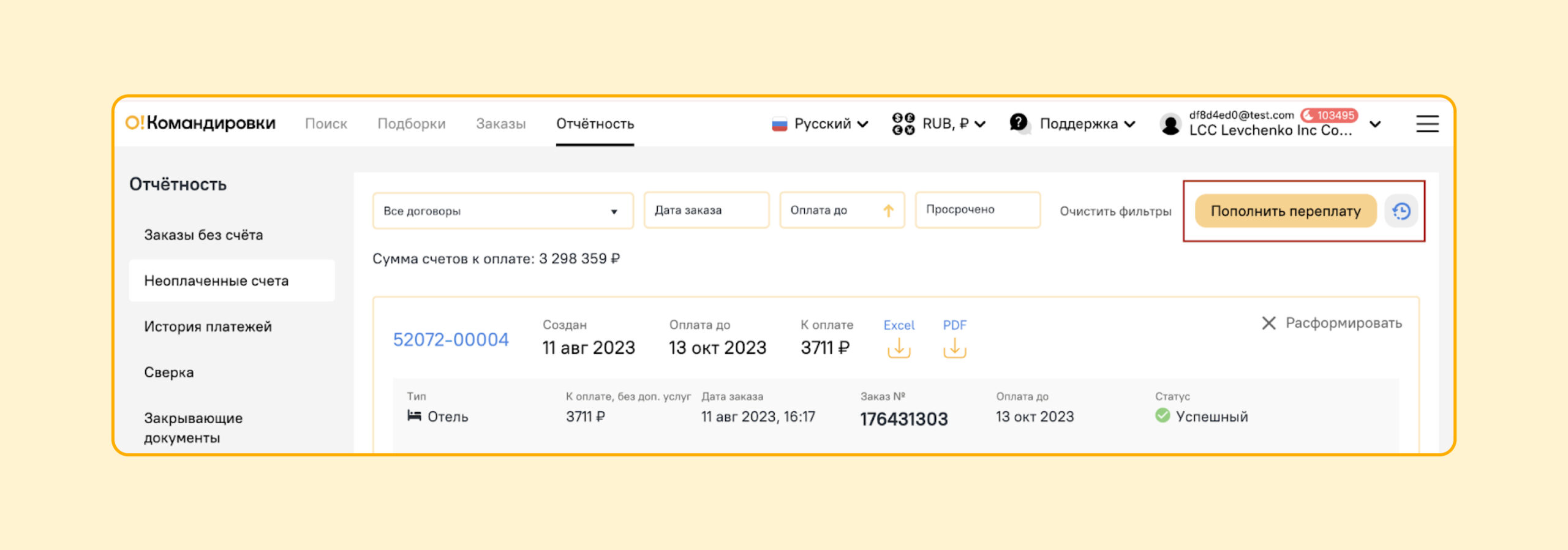Expand the Поддержка support menu
1568x550 pixels.
point(1087,124)
